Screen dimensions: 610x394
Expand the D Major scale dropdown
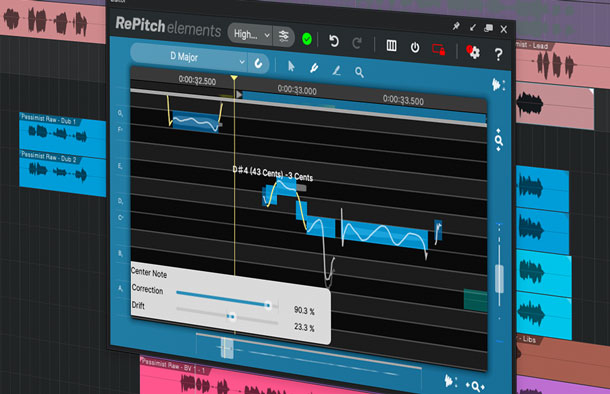(x=189, y=58)
